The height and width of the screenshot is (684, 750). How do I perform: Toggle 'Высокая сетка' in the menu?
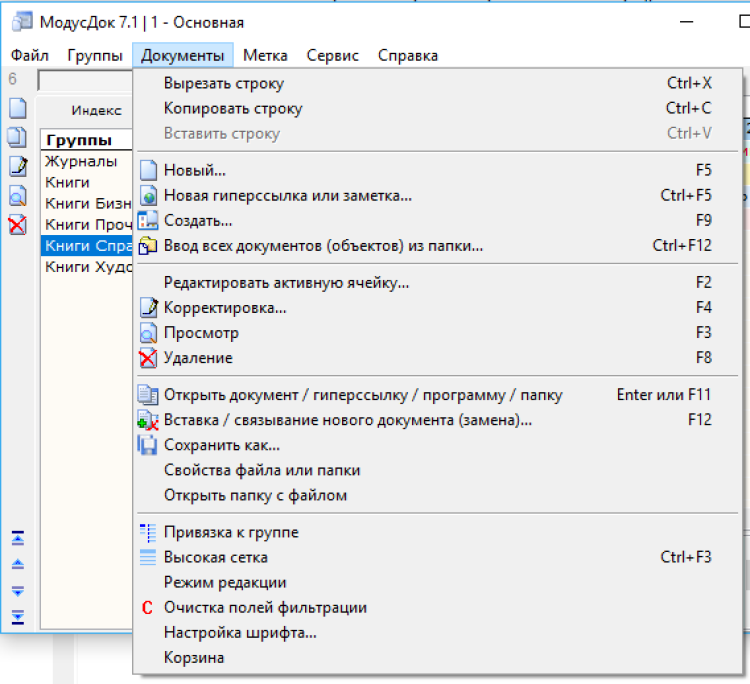pos(215,557)
